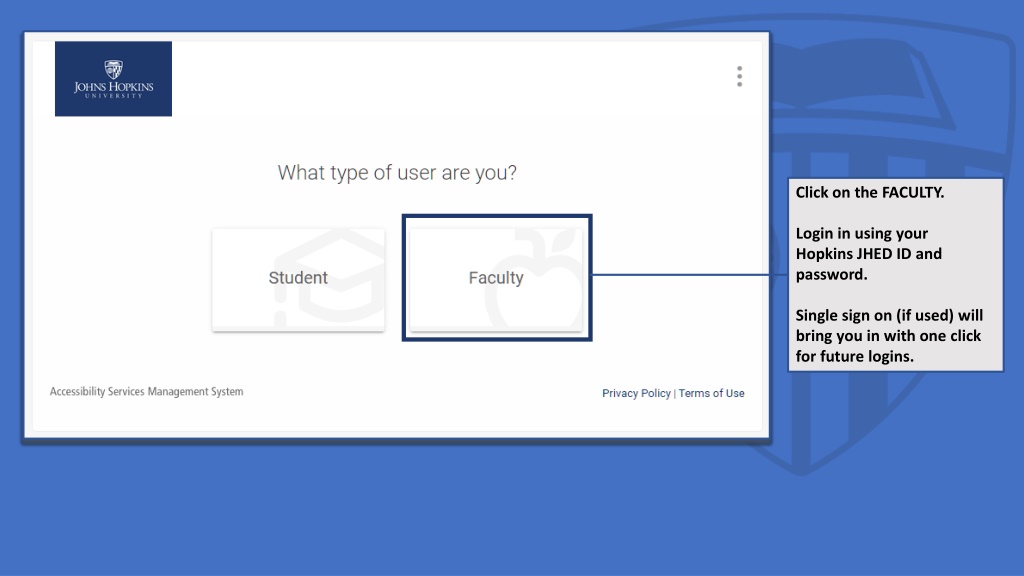Open the three-dot vertical menu

pos(739,76)
